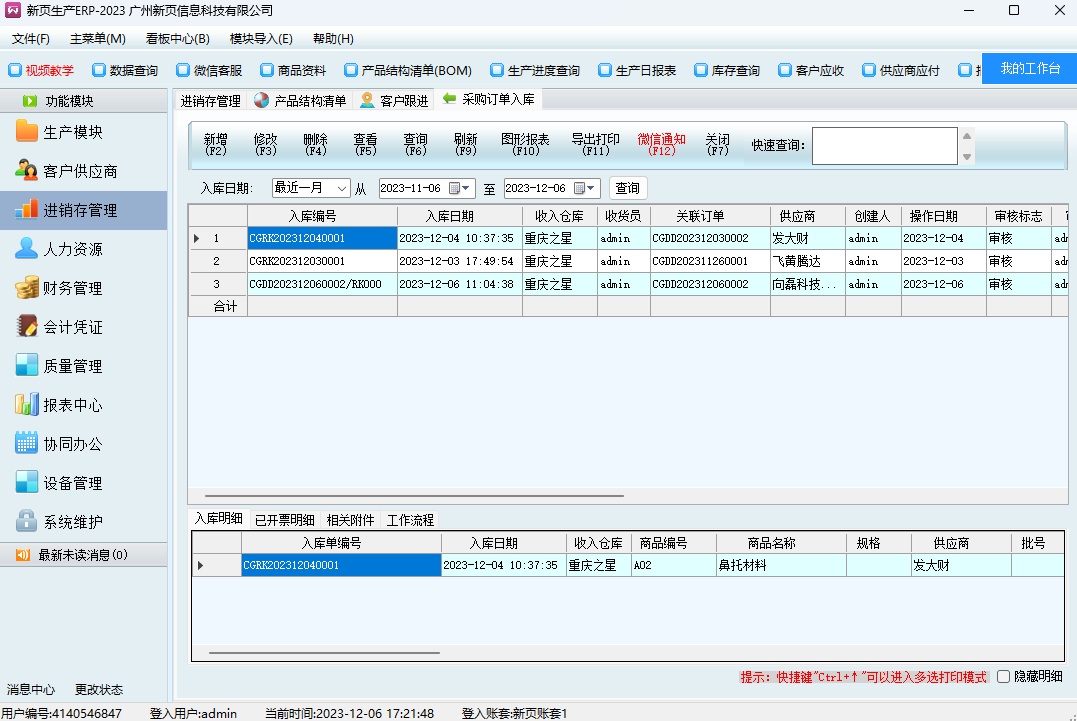Select row with CGRK202312030001
Image resolution: width=1077 pixels, height=721 pixels.
[x=628, y=261]
